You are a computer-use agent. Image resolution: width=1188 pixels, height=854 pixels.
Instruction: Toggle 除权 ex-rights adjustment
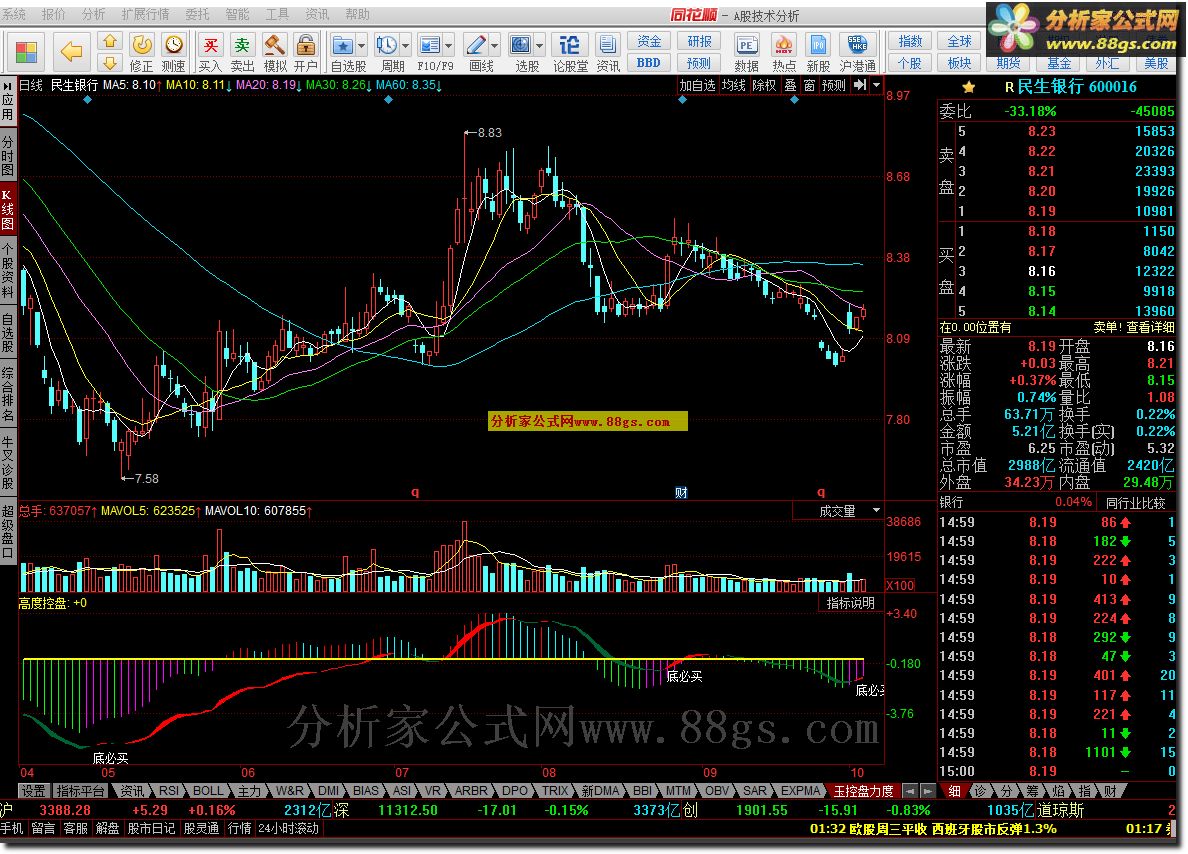(764, 85)
